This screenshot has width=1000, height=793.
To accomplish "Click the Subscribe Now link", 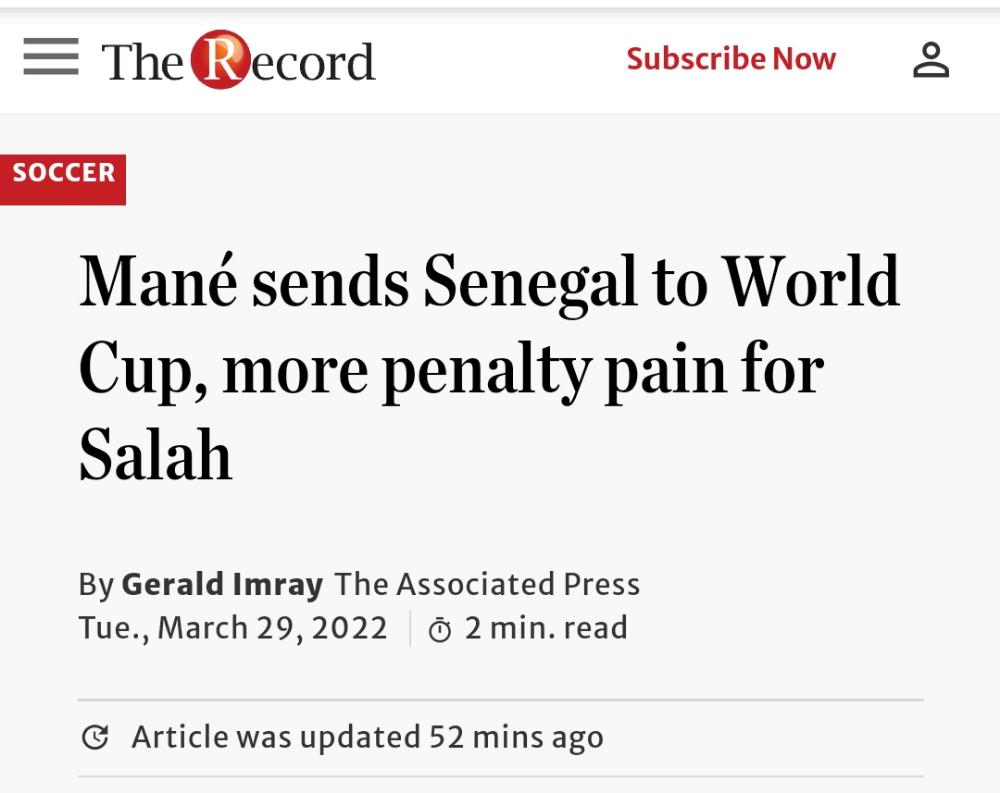I will click(x=731, y=59).
